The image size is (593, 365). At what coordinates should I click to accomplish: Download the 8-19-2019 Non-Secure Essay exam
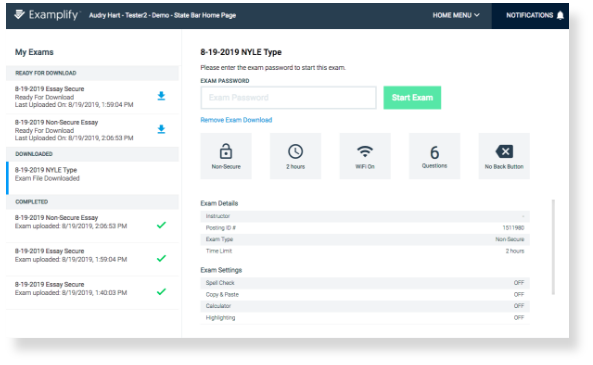161,129
